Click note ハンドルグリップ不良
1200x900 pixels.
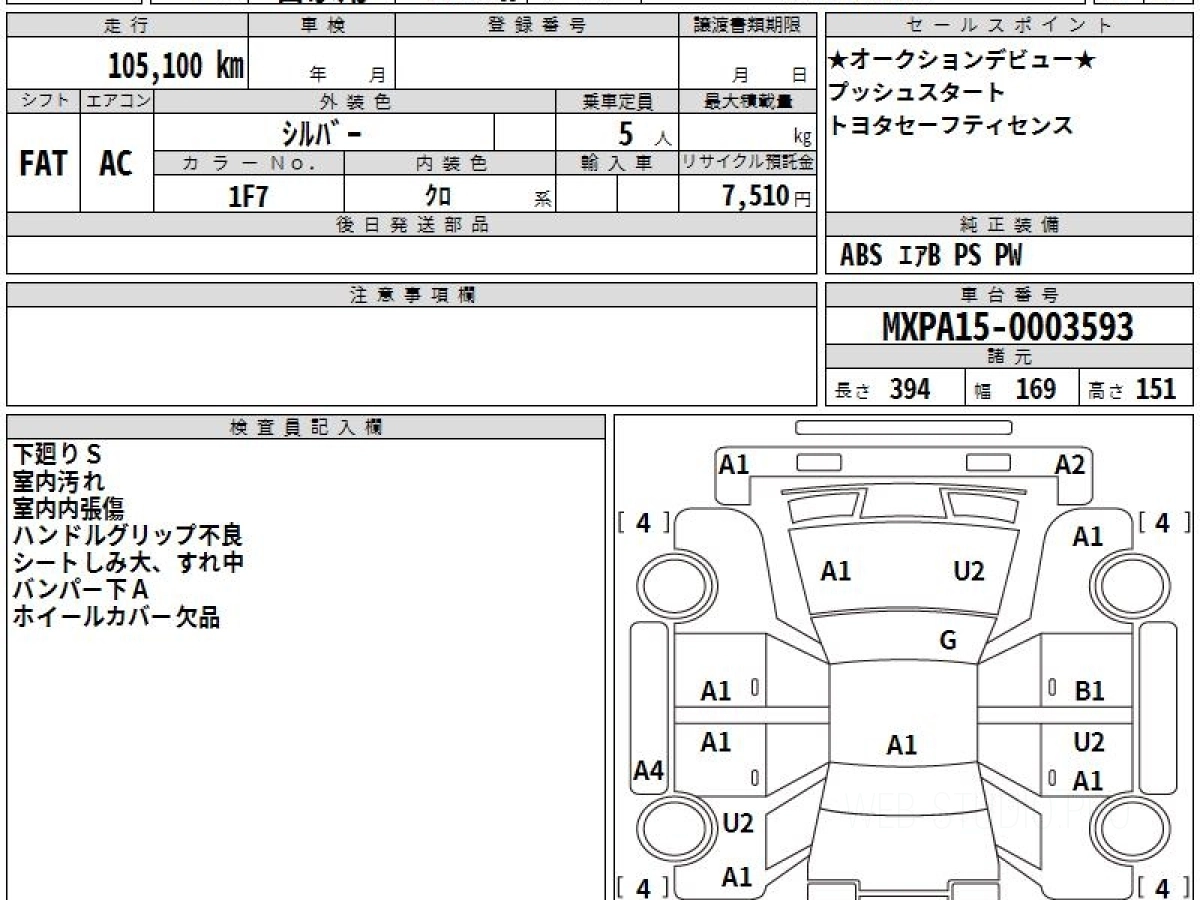(128, 536)
